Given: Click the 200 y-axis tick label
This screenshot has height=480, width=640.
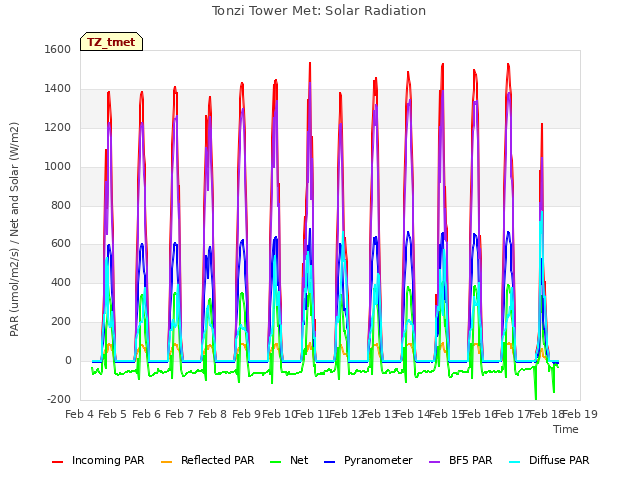Looking at the screenshot, I should pyautogui.click(x=61, y=322).
